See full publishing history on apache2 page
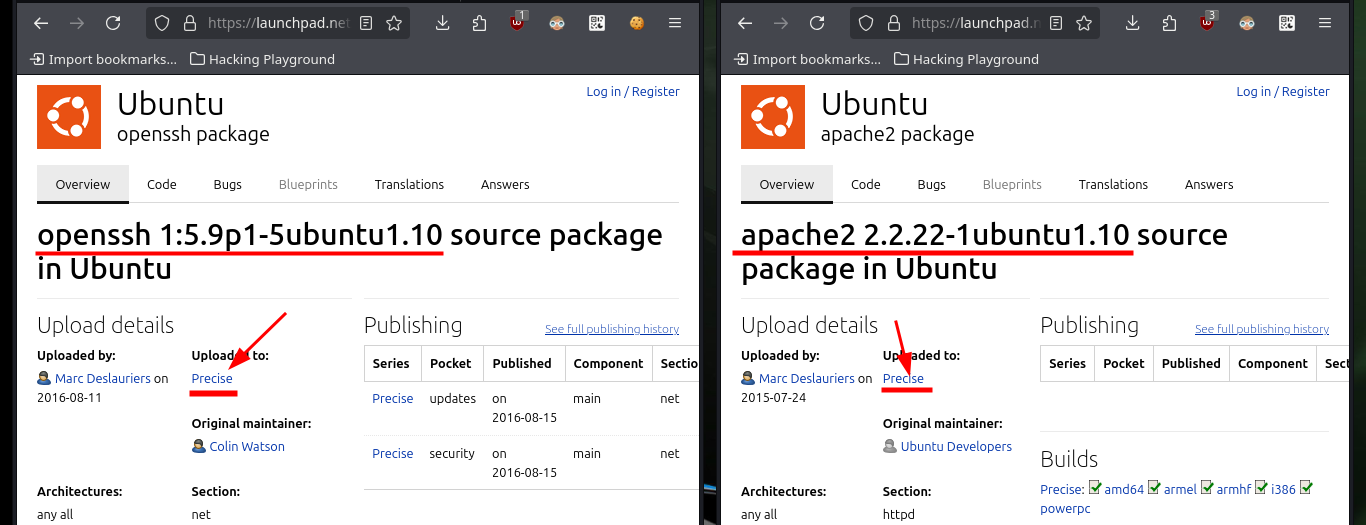This screenshot has height=525, width=1366. pos(1262,329)
